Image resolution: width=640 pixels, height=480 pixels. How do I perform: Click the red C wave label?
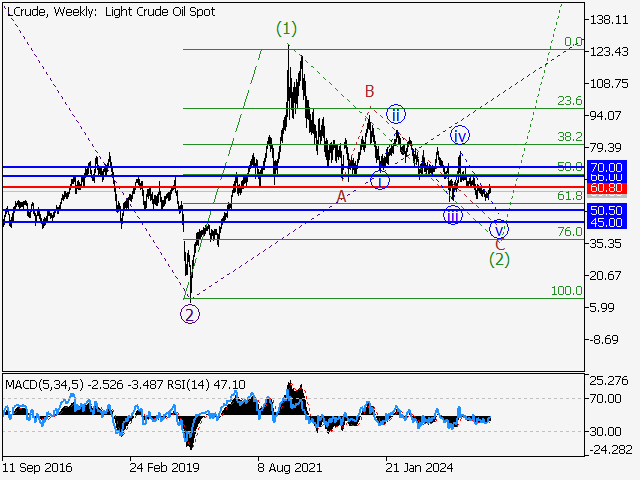(500, 243)
